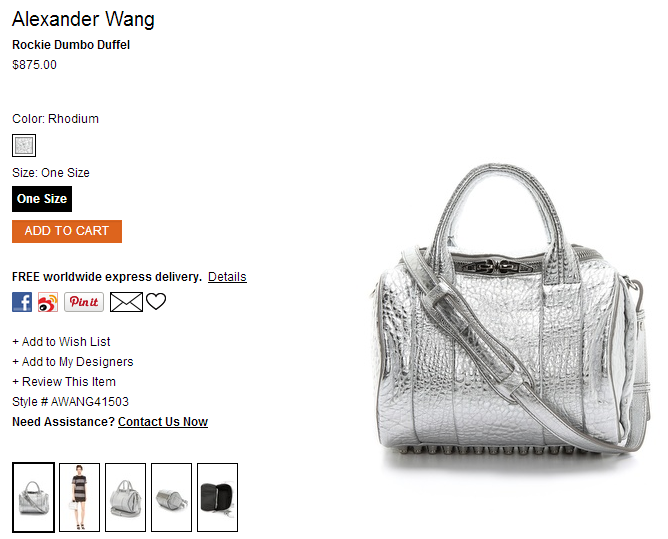Open Review This Item
This screenshot has height=539, width=668.
64,382
